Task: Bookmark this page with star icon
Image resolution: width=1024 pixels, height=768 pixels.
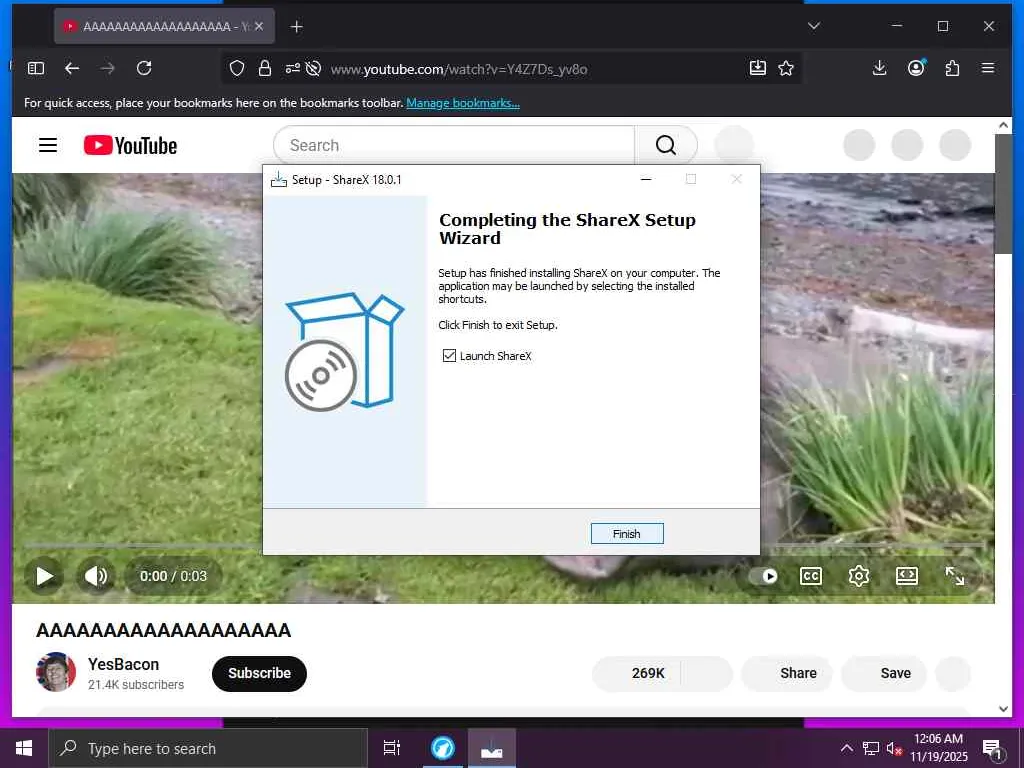Action: coord(786,68)
